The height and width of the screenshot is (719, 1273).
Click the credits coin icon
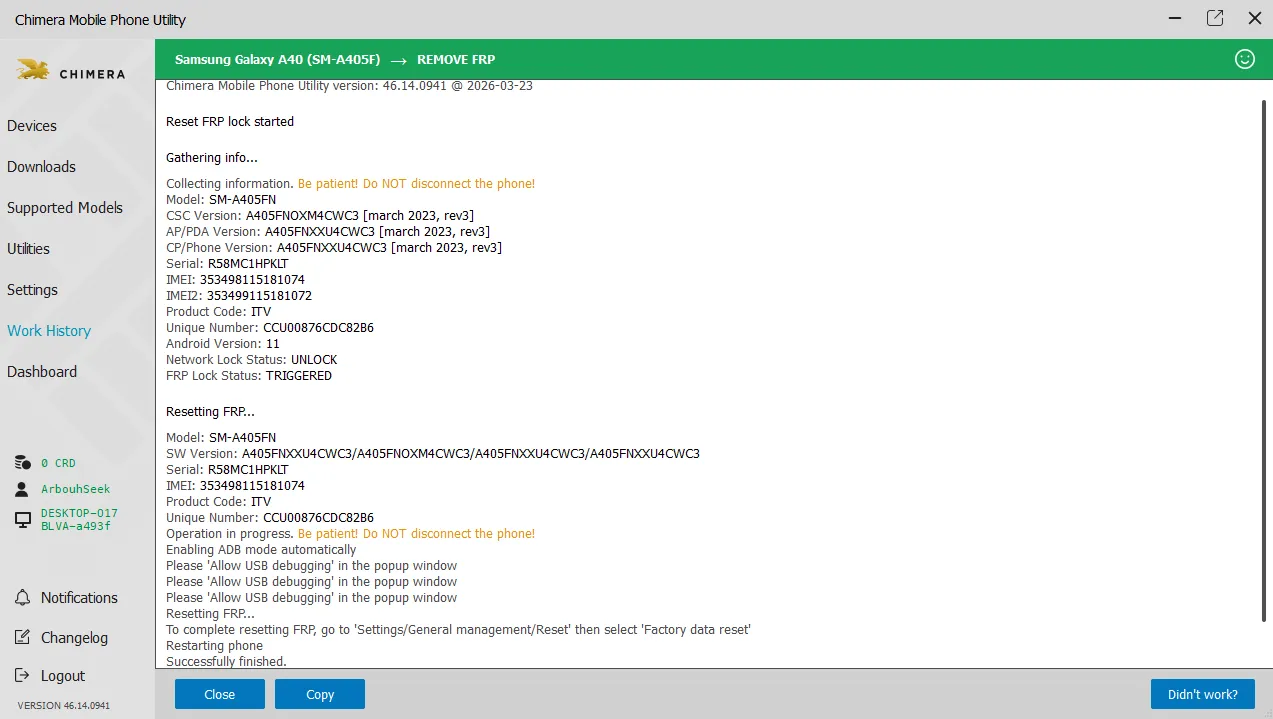pyautogui.click(x=22, y=463)
